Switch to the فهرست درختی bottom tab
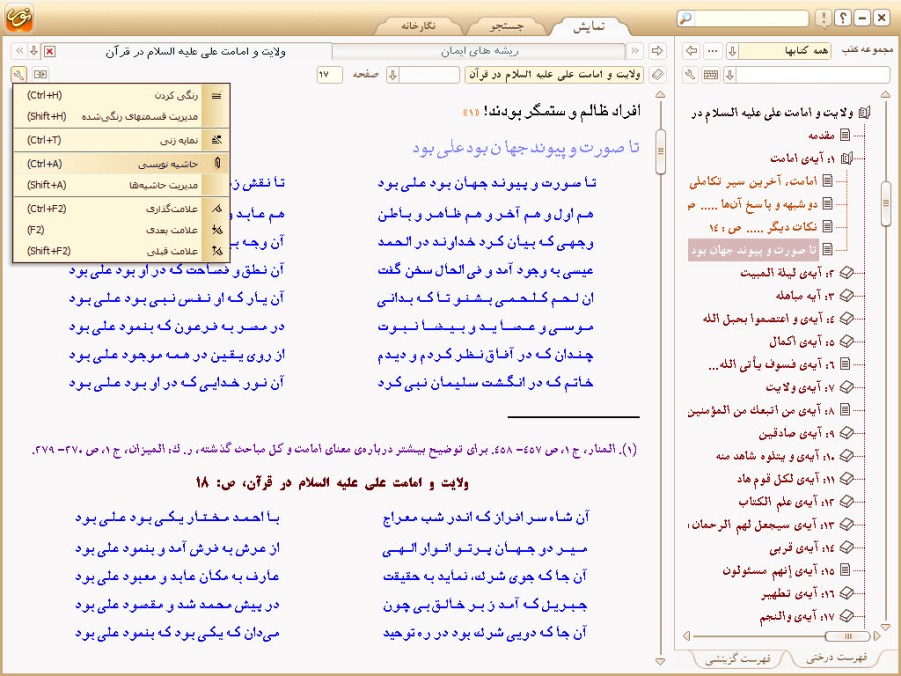Screen dimensions: 901x676 pyautogui.click(x=836, y=658)
